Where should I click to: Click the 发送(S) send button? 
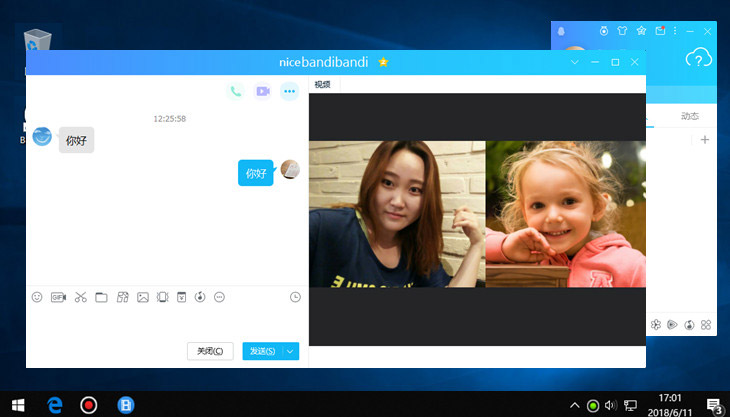tap(263, 351)
